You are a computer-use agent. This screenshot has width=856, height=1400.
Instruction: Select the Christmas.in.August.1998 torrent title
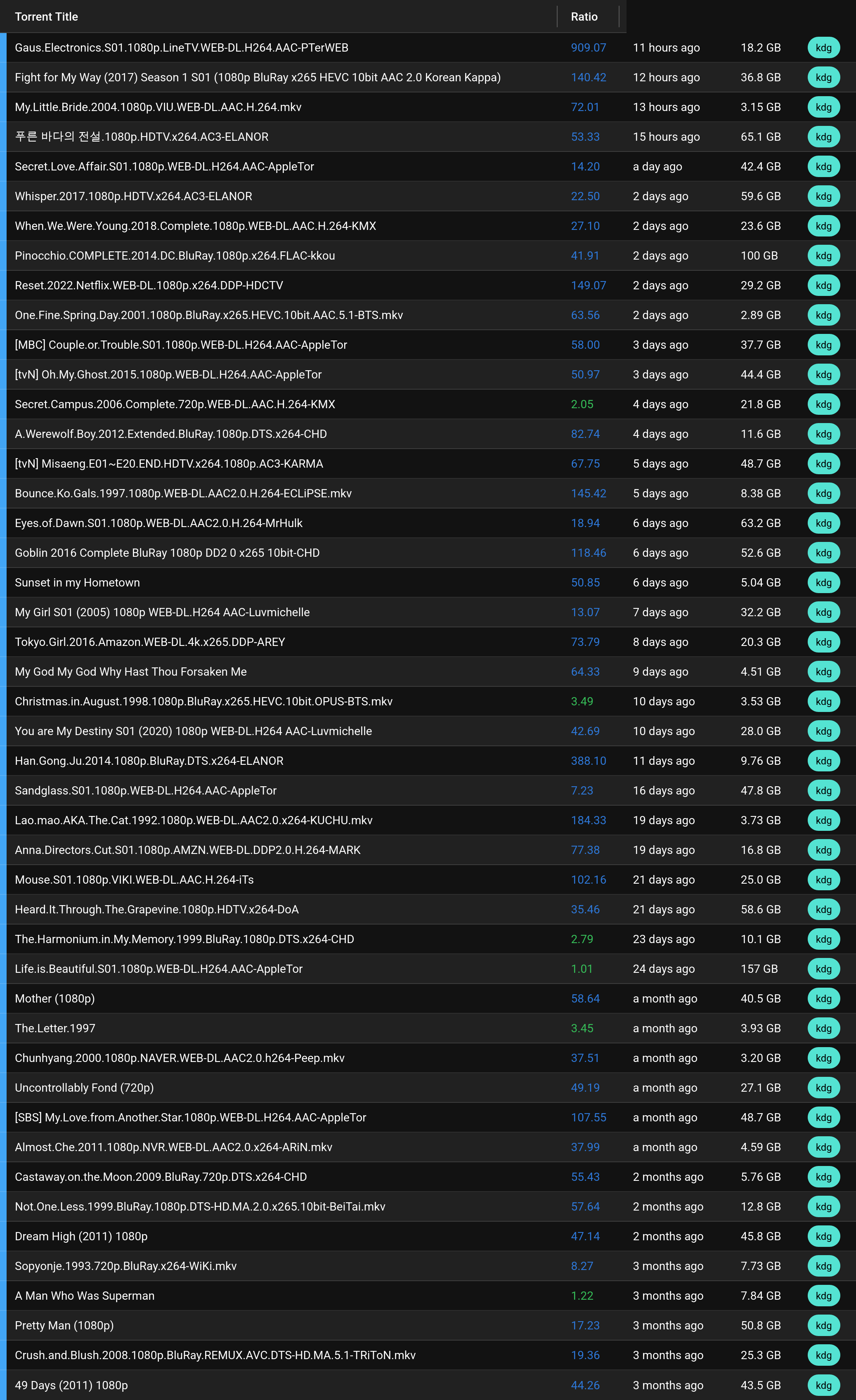coord(204,701)
